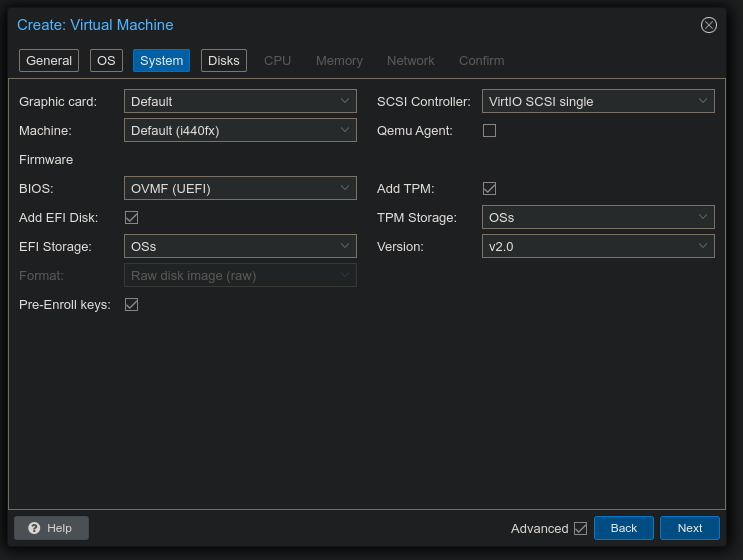Toggle the Add EFI Disk checkbox
The height and width of the screenshot is (560, 743).
tap(131, 217)
